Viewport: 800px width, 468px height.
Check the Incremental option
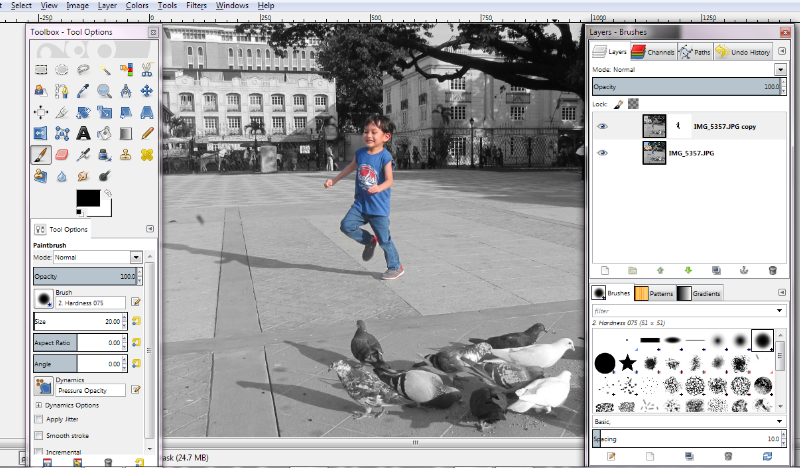click(38, 452)
